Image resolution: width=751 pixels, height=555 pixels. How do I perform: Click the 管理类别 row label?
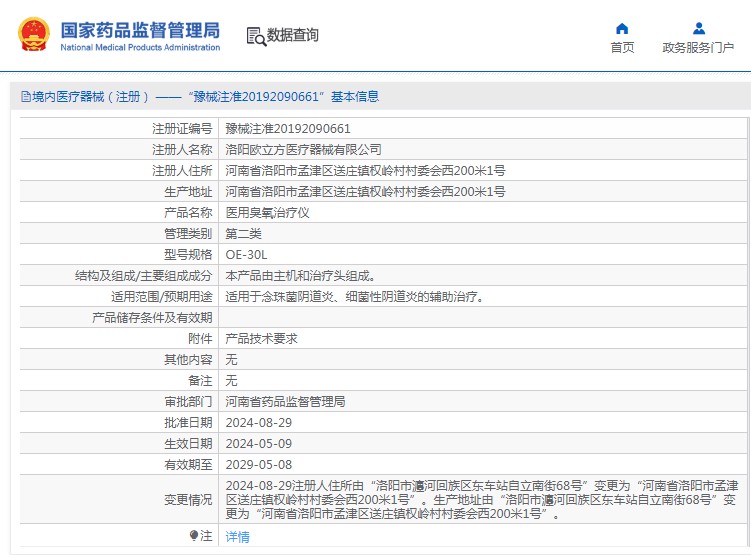(x=188, y=234)
